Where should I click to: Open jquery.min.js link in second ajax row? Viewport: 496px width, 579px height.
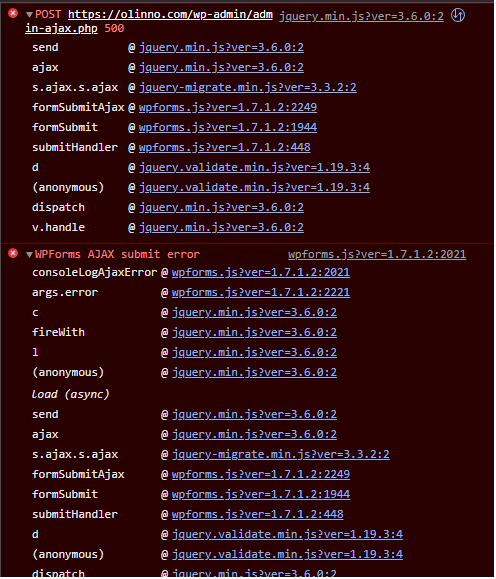pos(254,434)
